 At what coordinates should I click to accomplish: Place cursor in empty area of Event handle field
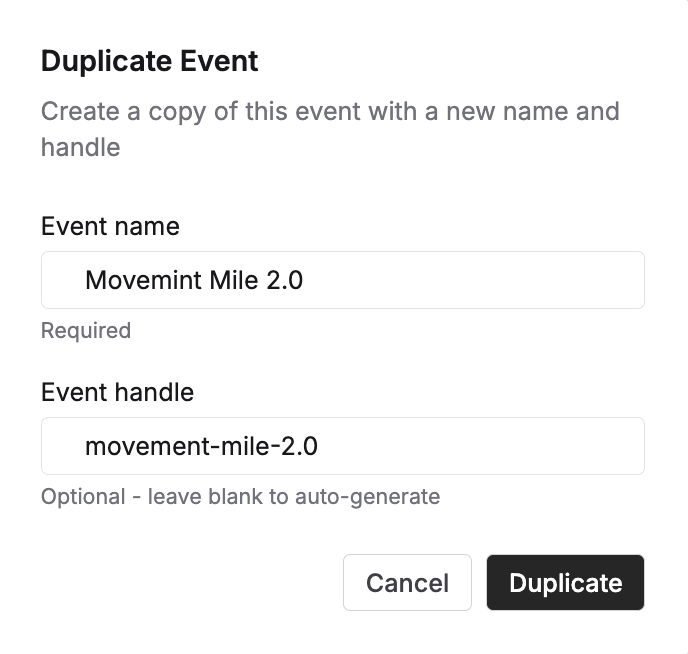point(480,446)
